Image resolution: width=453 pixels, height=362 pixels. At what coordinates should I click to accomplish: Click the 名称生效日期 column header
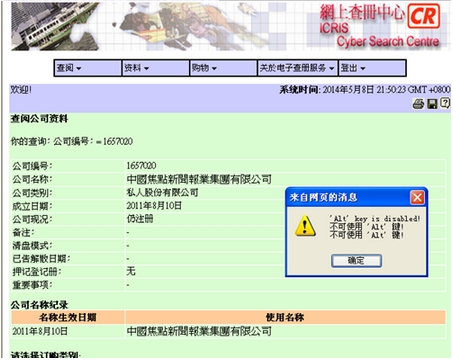(x=68, y=317)
